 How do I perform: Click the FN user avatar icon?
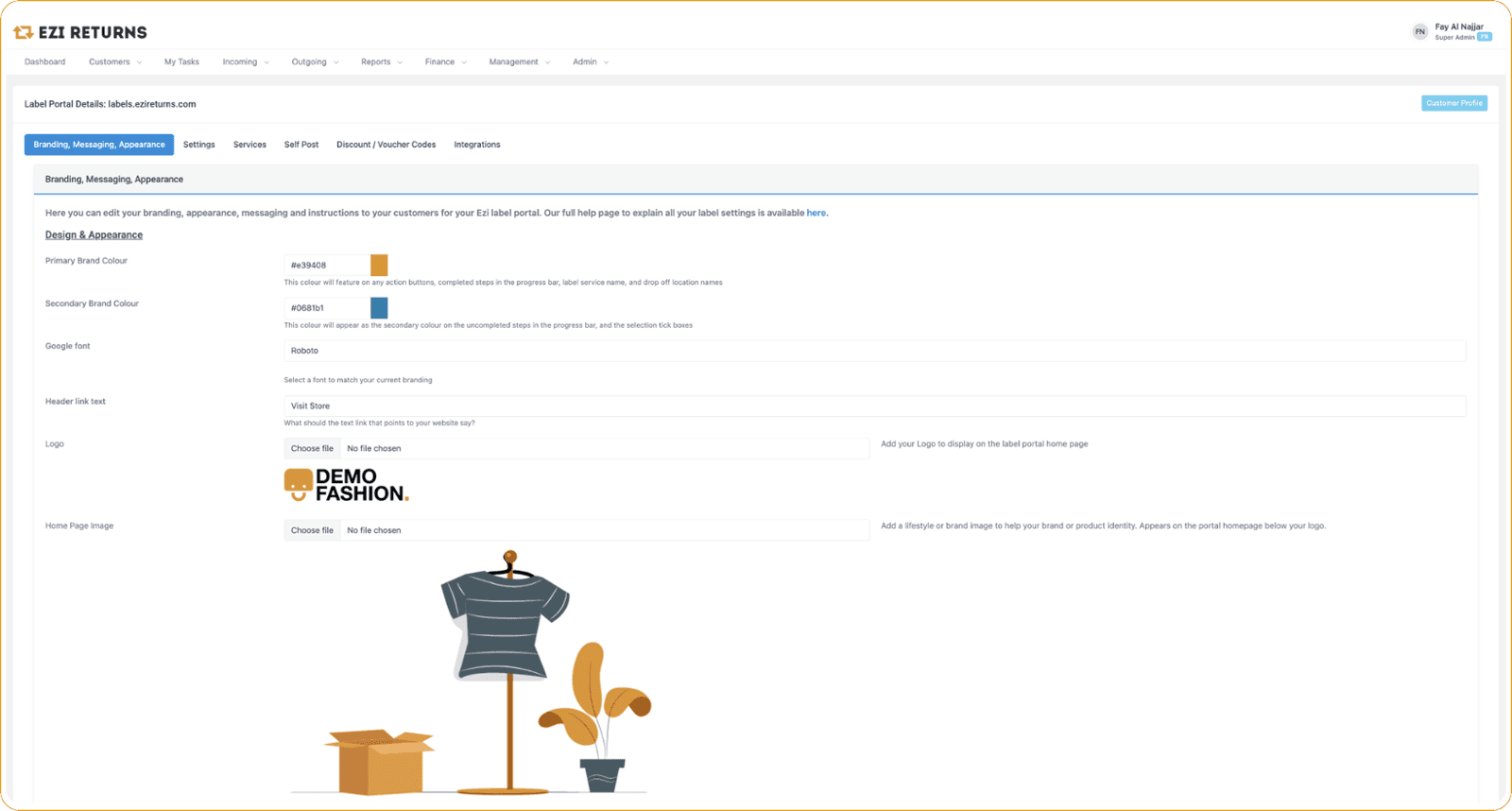(1419, 32)
